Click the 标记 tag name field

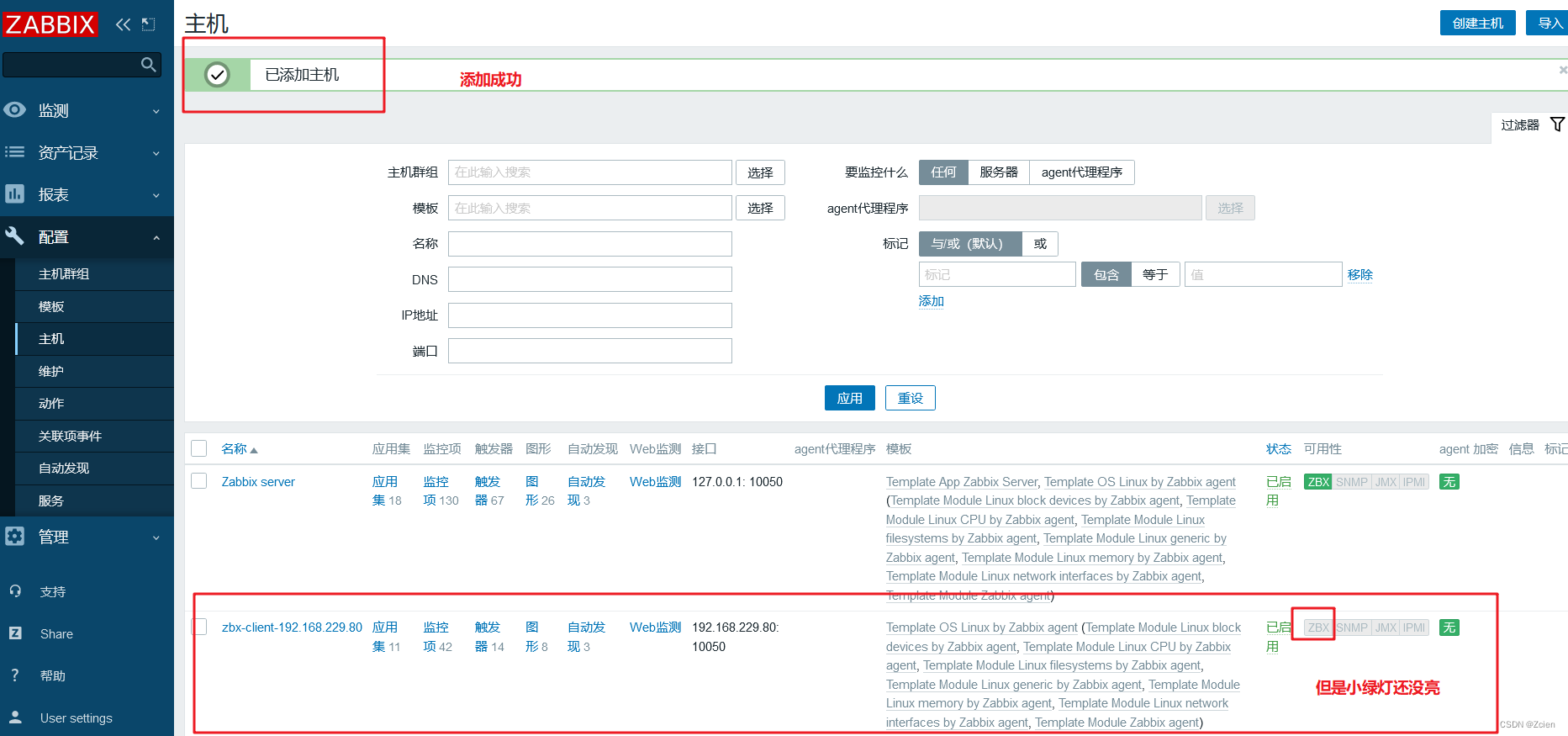click(x=997, y=275)
